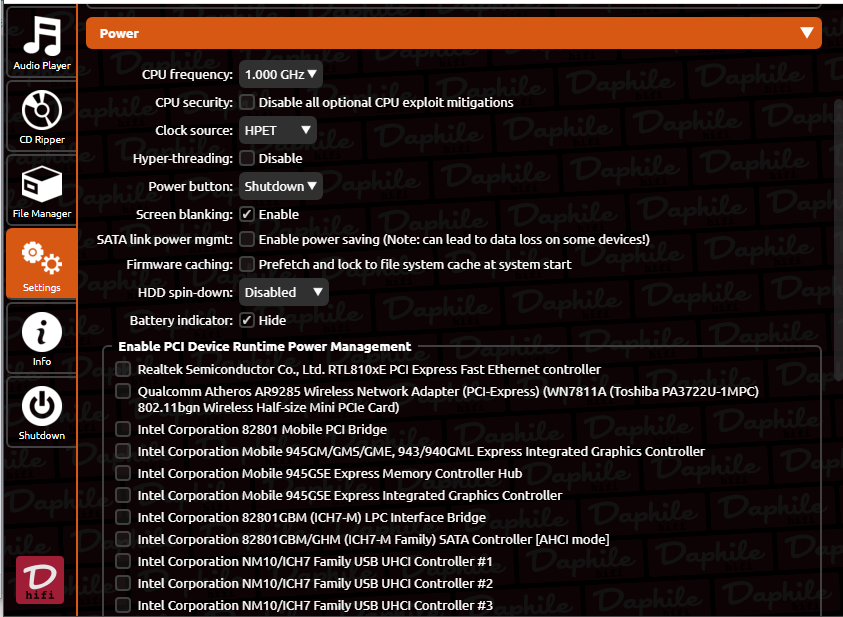The height and width of the screenshot is (617, 843).
Task: Click the Shutdown icon
Action: click(41, 410)
